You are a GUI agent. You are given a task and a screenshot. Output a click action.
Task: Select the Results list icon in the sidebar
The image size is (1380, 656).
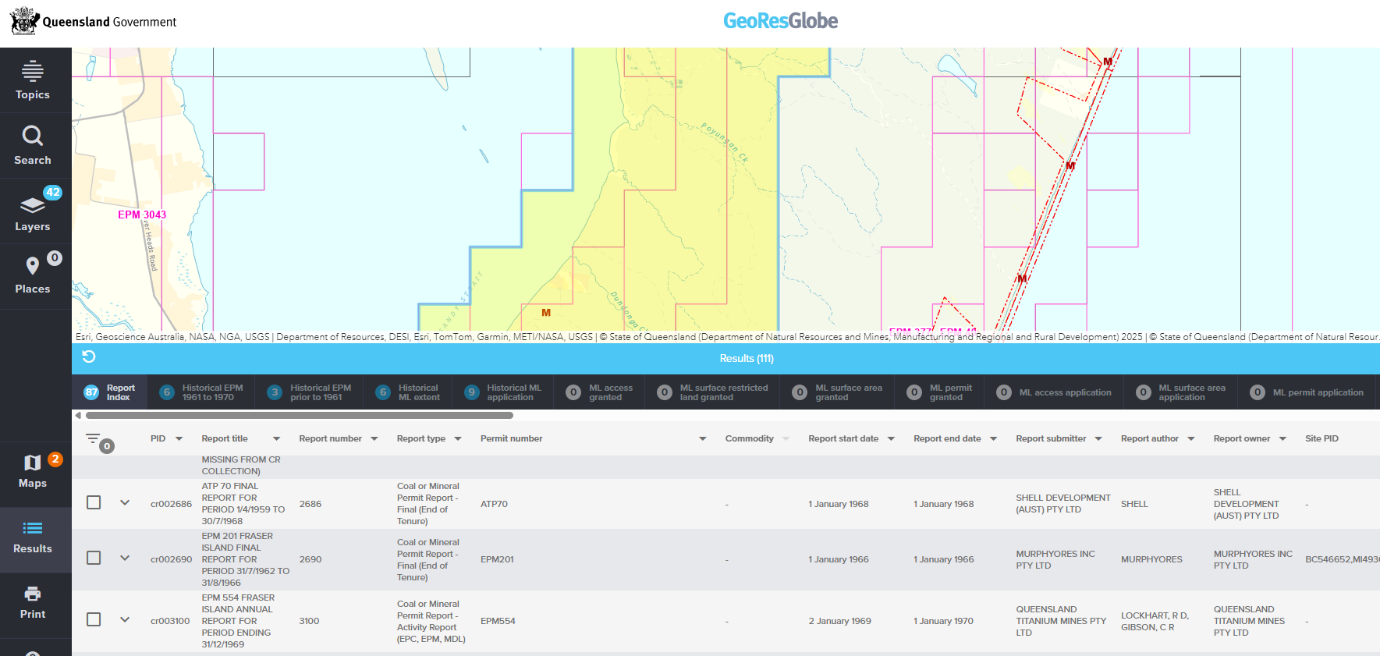(33, 528)
